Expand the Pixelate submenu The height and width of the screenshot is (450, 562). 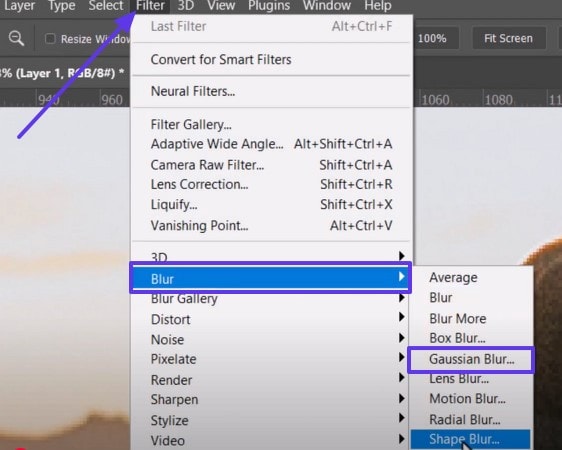click(x=272, y=359)
